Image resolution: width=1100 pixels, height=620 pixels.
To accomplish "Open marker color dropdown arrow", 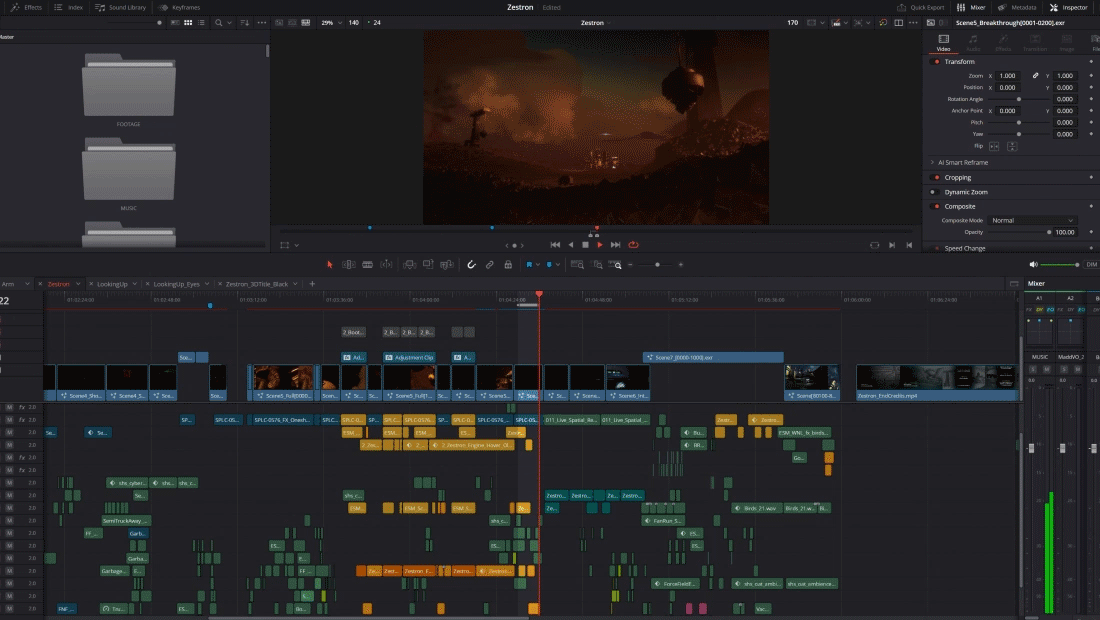I will click(558, 265).
